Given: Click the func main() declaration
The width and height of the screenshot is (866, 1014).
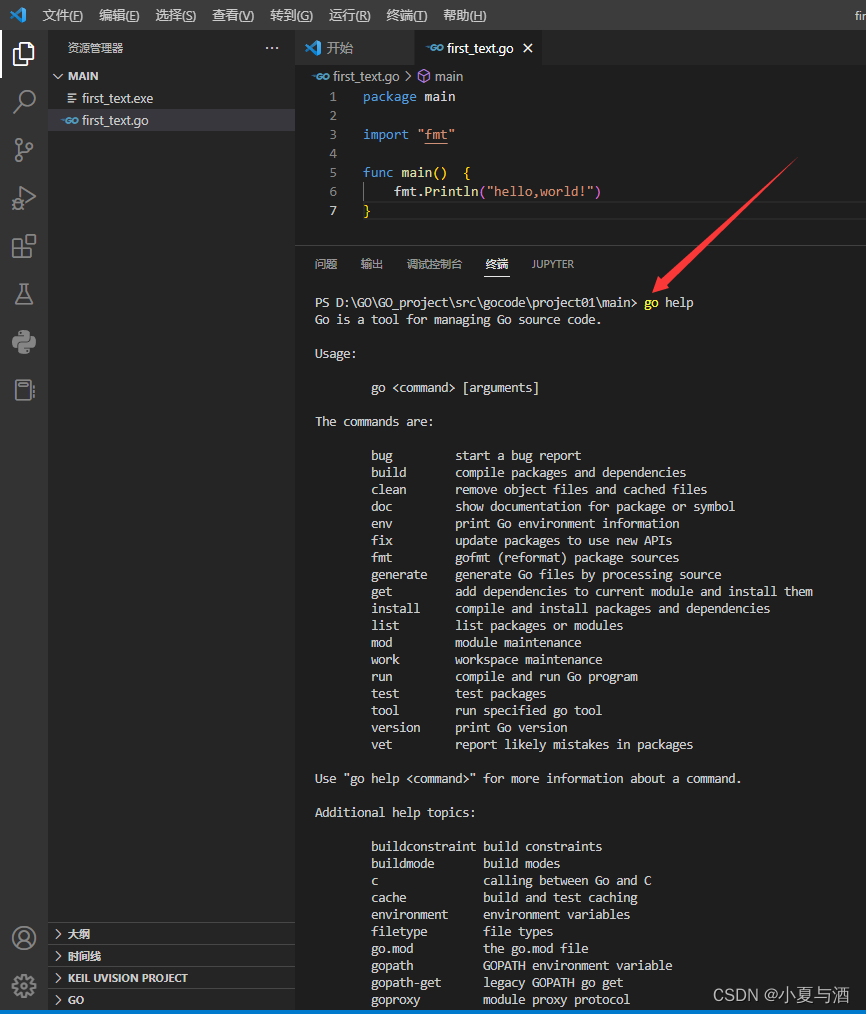Looking at the screenshot, I should pyautogui.click(x=417, y=173).
